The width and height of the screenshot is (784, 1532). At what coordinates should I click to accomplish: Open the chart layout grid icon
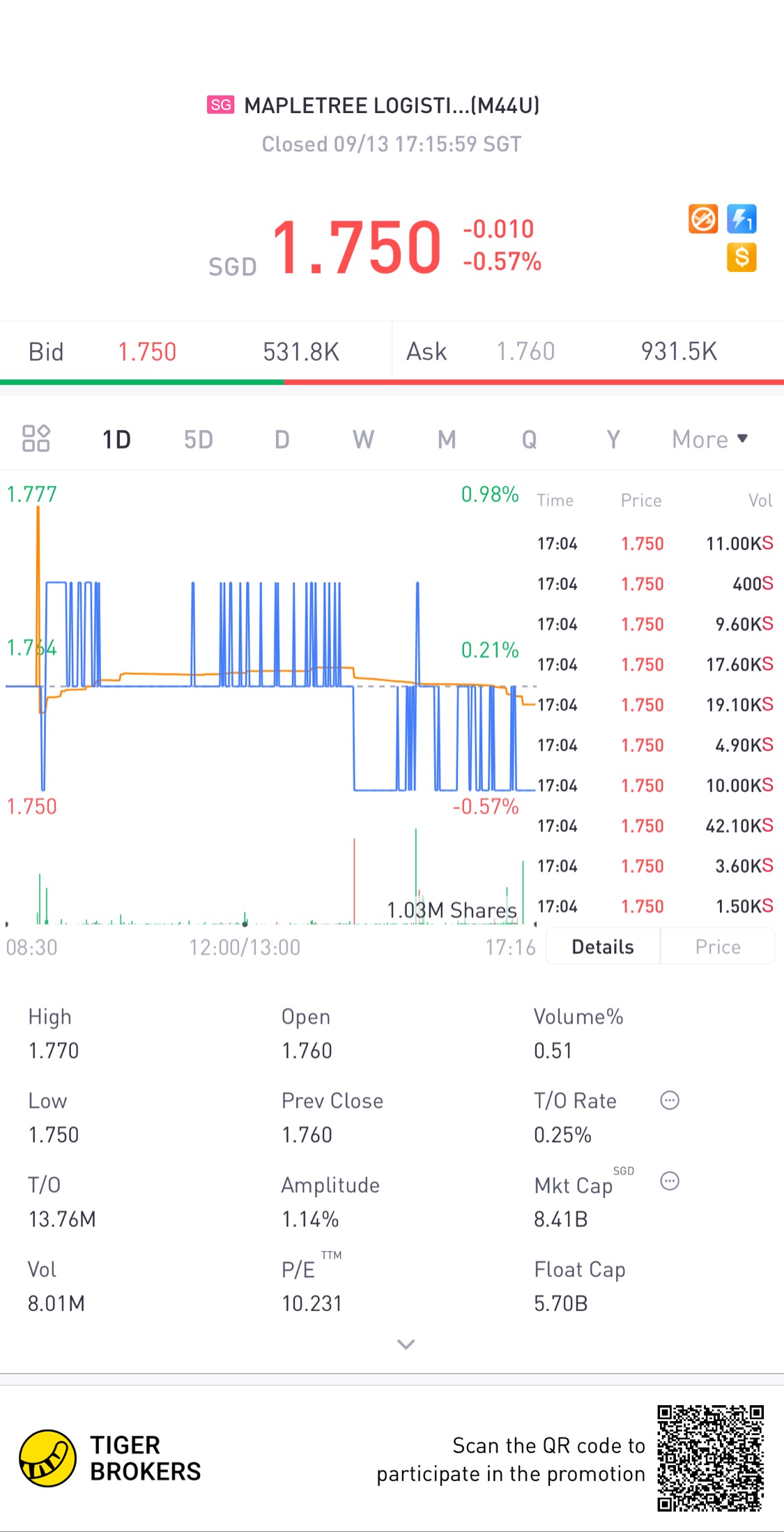[x=36, y=439]
